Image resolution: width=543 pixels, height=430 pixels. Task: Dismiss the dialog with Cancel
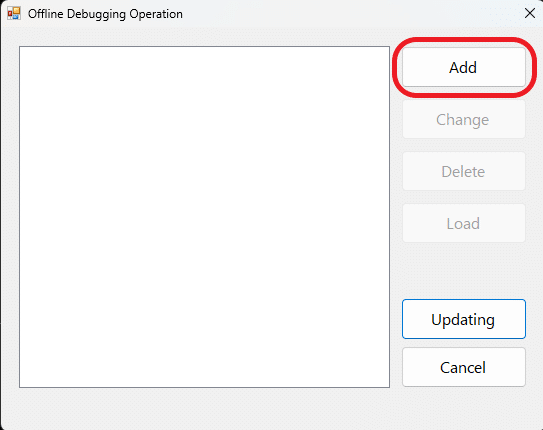[464, 367]
